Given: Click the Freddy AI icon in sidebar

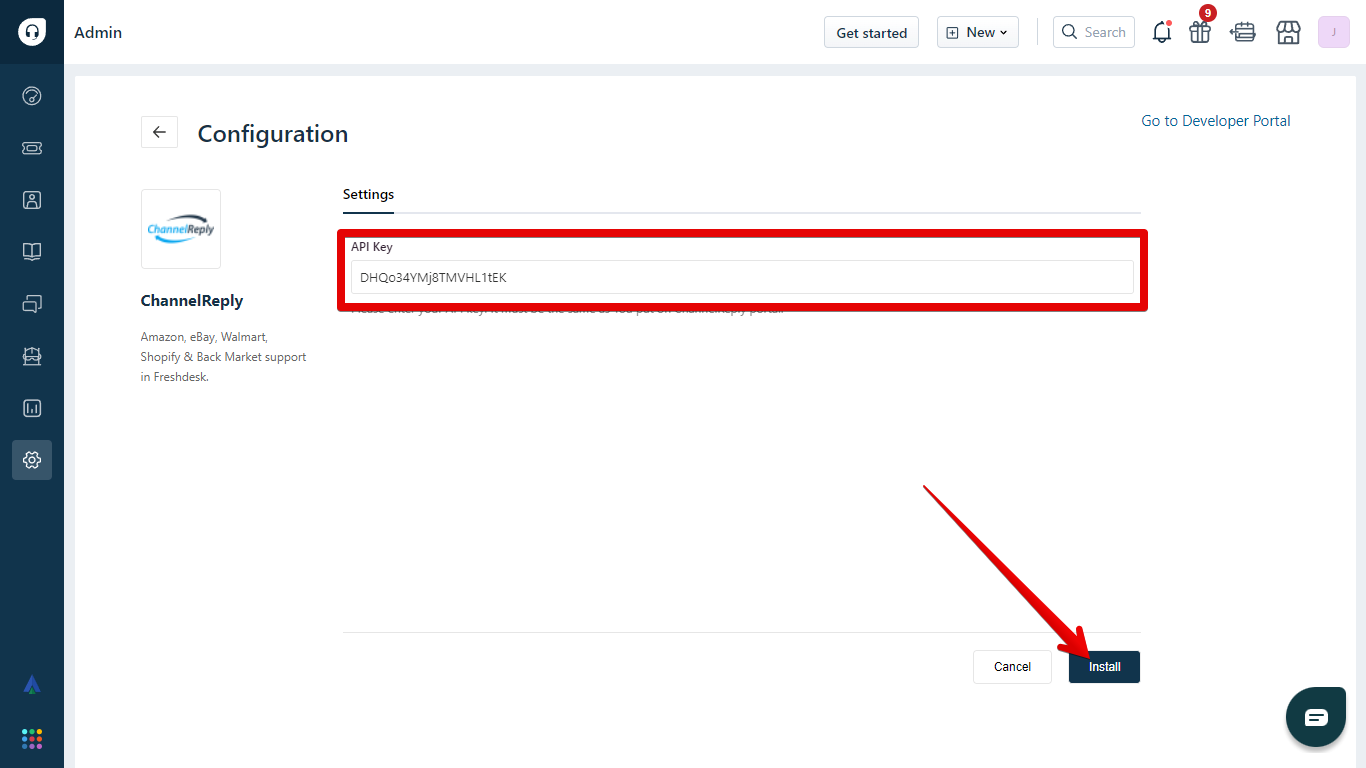Looking at the screenshot, I should click(32, 685).
